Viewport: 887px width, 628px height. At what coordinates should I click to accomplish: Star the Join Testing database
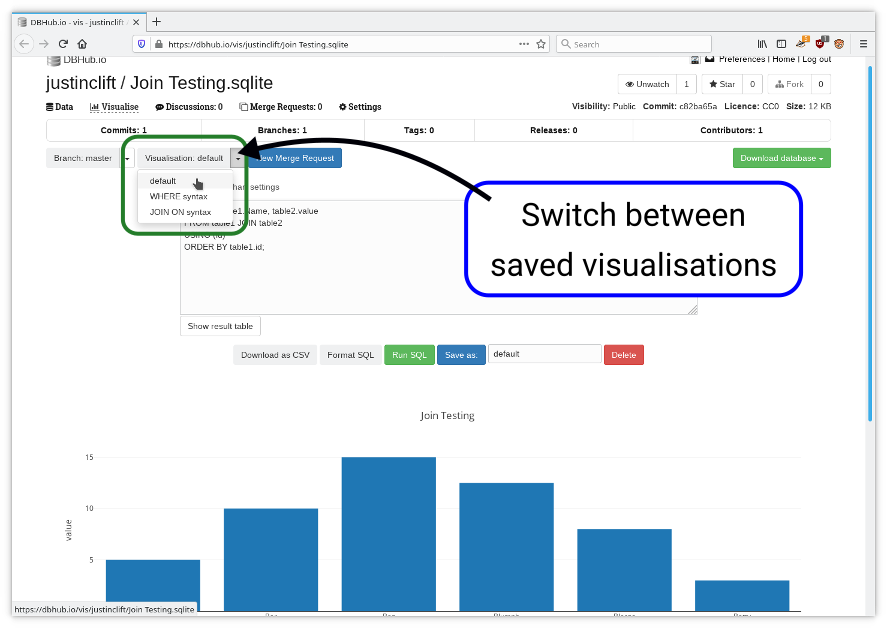click(724, 83)
